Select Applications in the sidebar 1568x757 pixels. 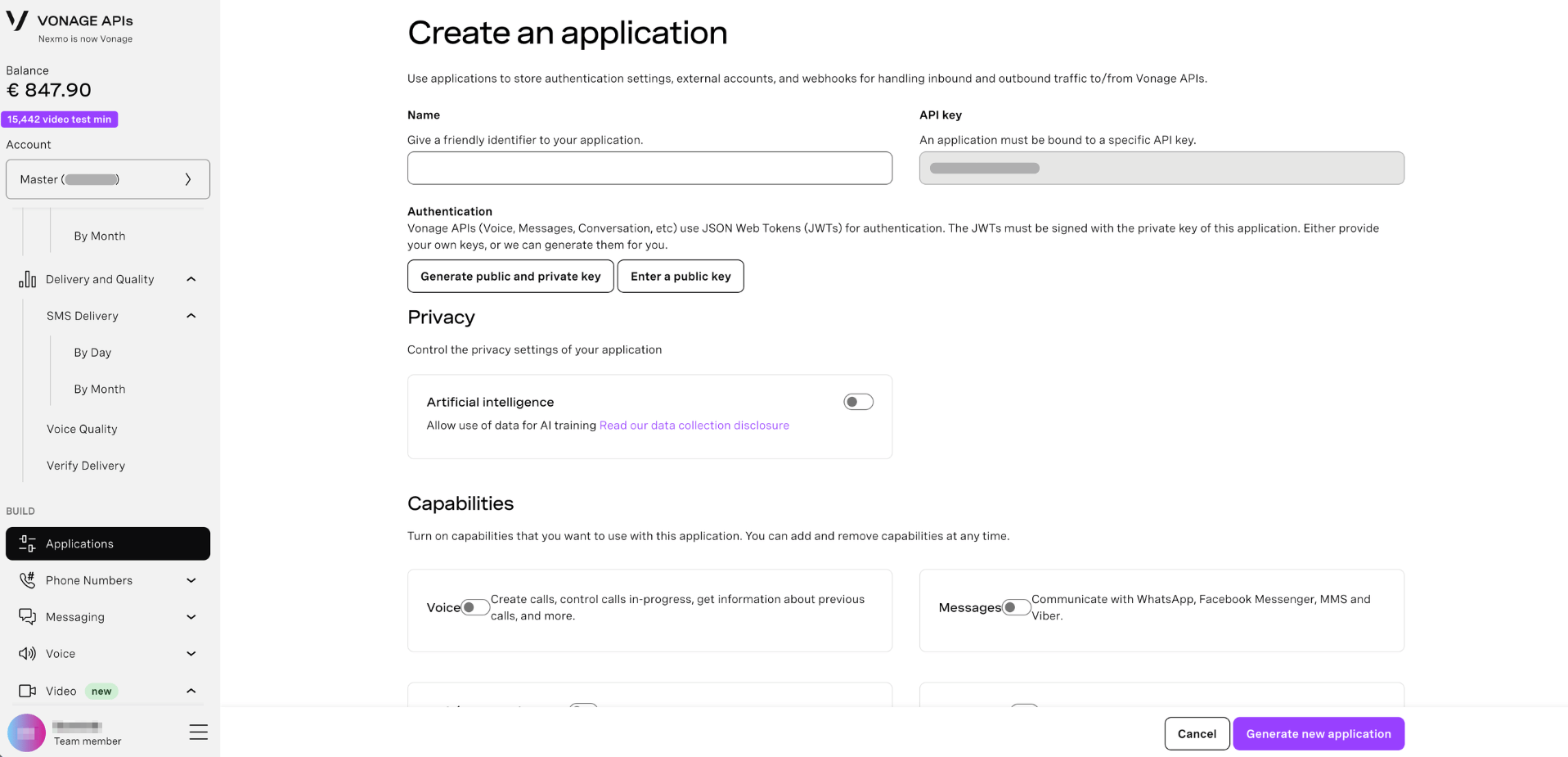click(108, 543)
